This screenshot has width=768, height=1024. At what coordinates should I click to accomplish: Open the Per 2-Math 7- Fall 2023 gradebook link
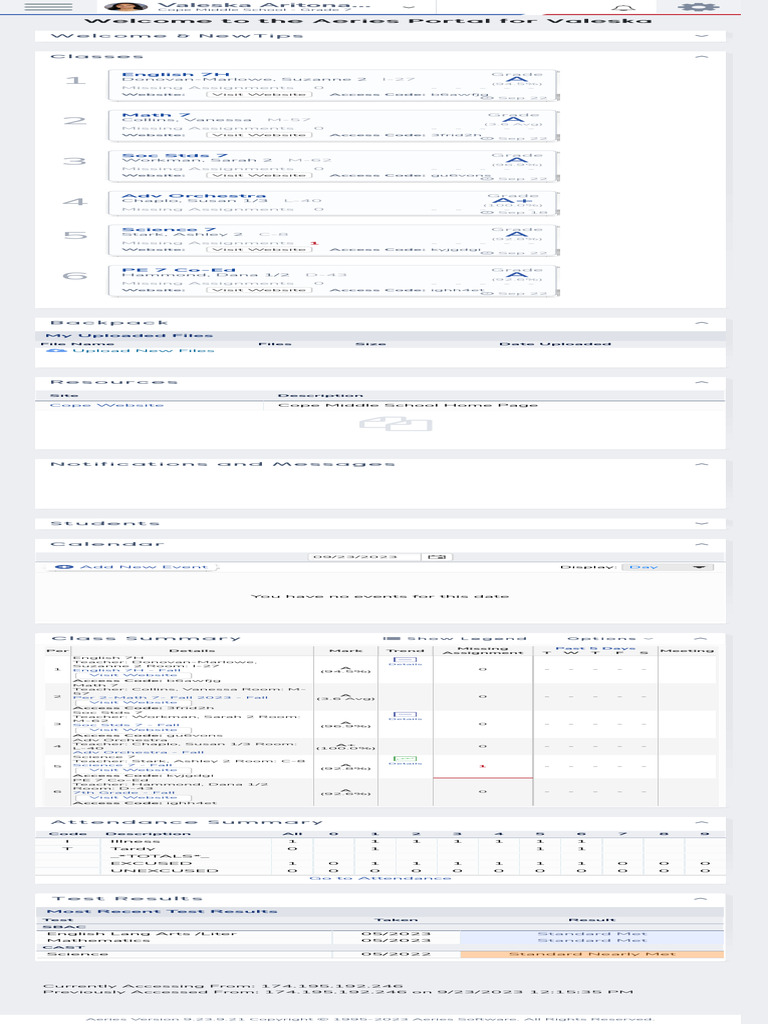pyautogui.click(x=170, y=697)
